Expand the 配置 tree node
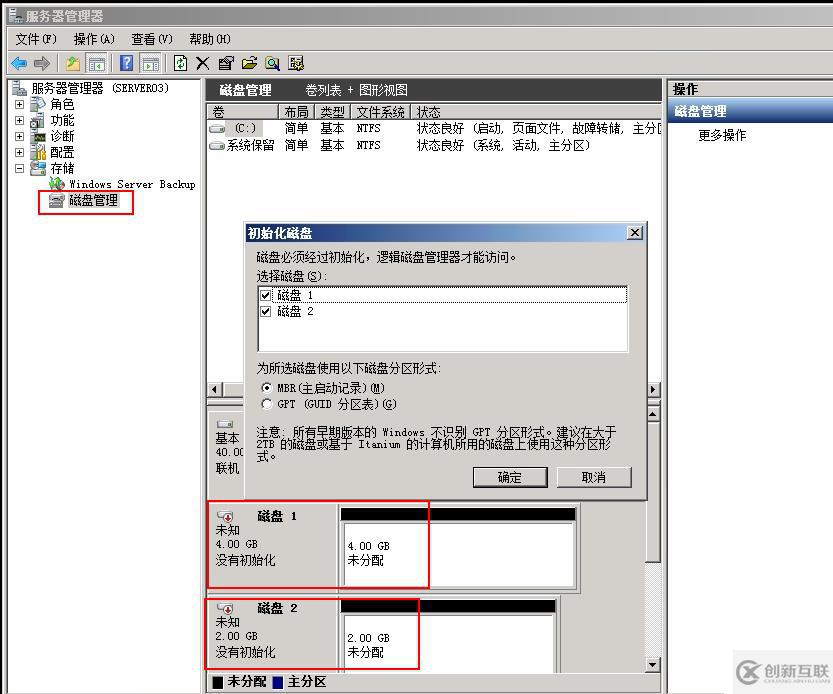The height and width of the screenshot is (694, 833). pos(20,152)
